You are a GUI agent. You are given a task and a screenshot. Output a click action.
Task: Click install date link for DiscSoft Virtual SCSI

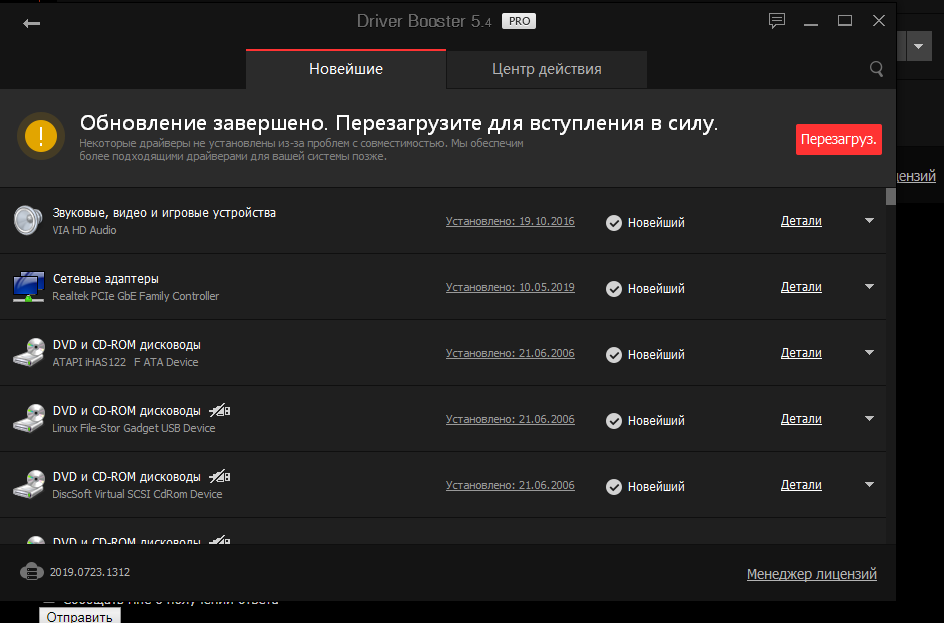(510, 485)
